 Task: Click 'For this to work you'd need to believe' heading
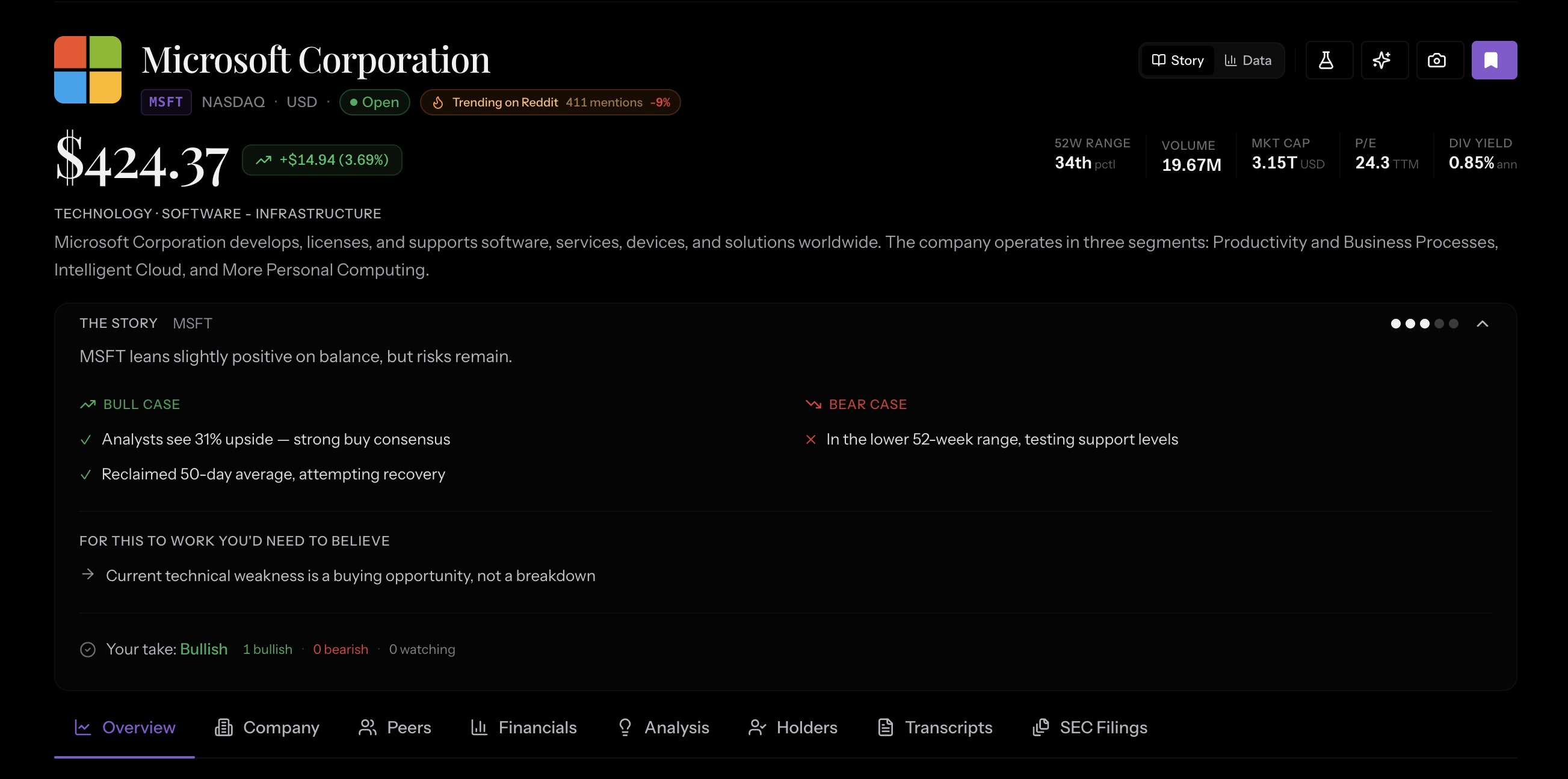[234, 541]
